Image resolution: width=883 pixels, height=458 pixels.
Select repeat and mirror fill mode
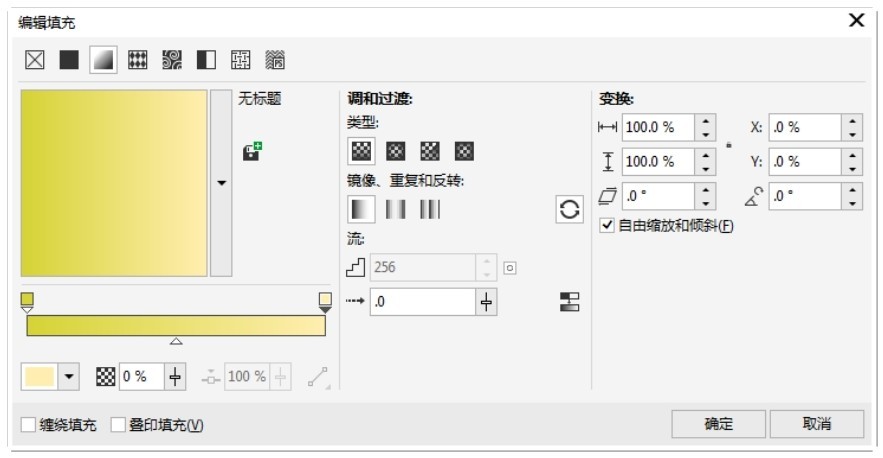click(395, 210)
